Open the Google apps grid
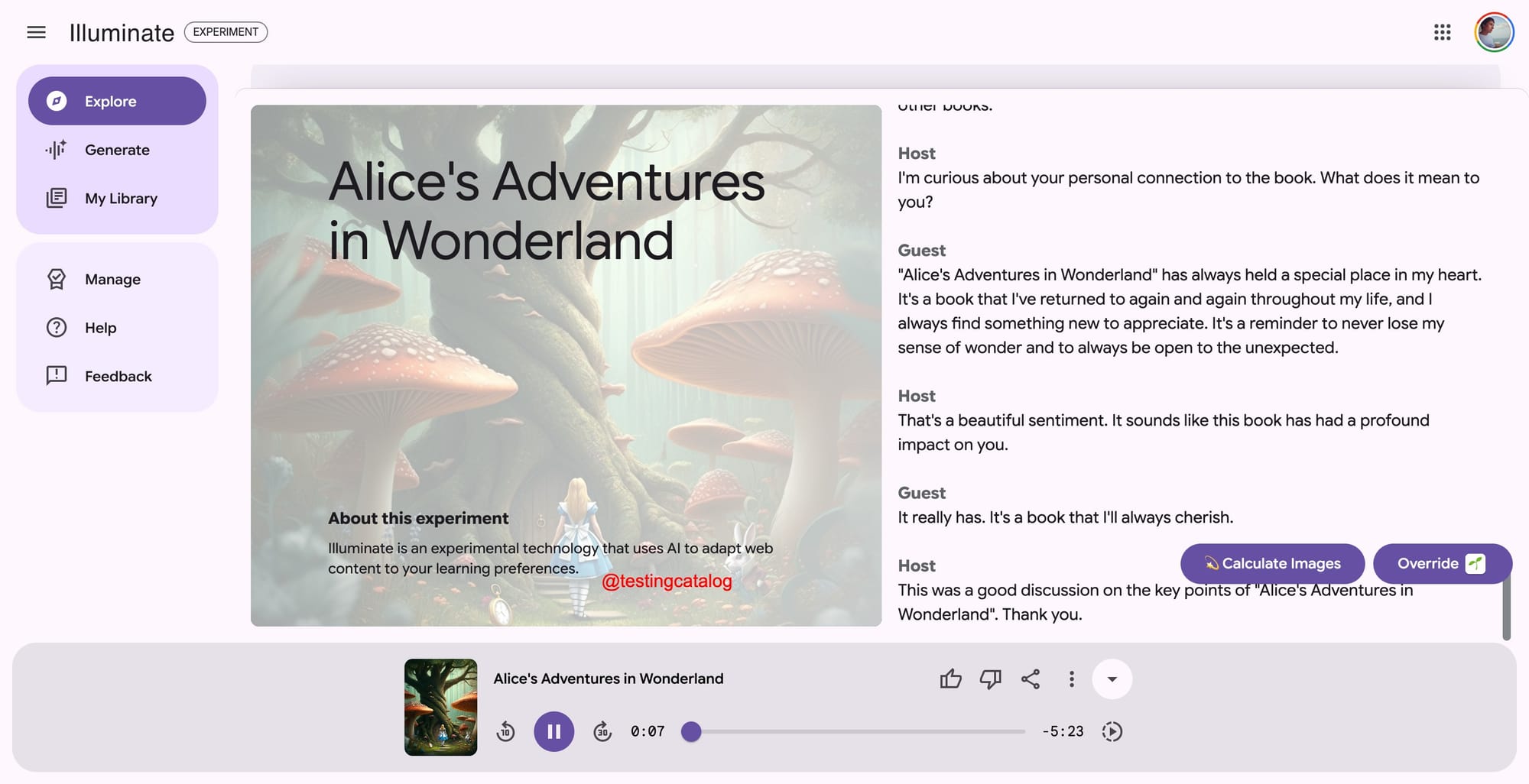 (1442, 32)
